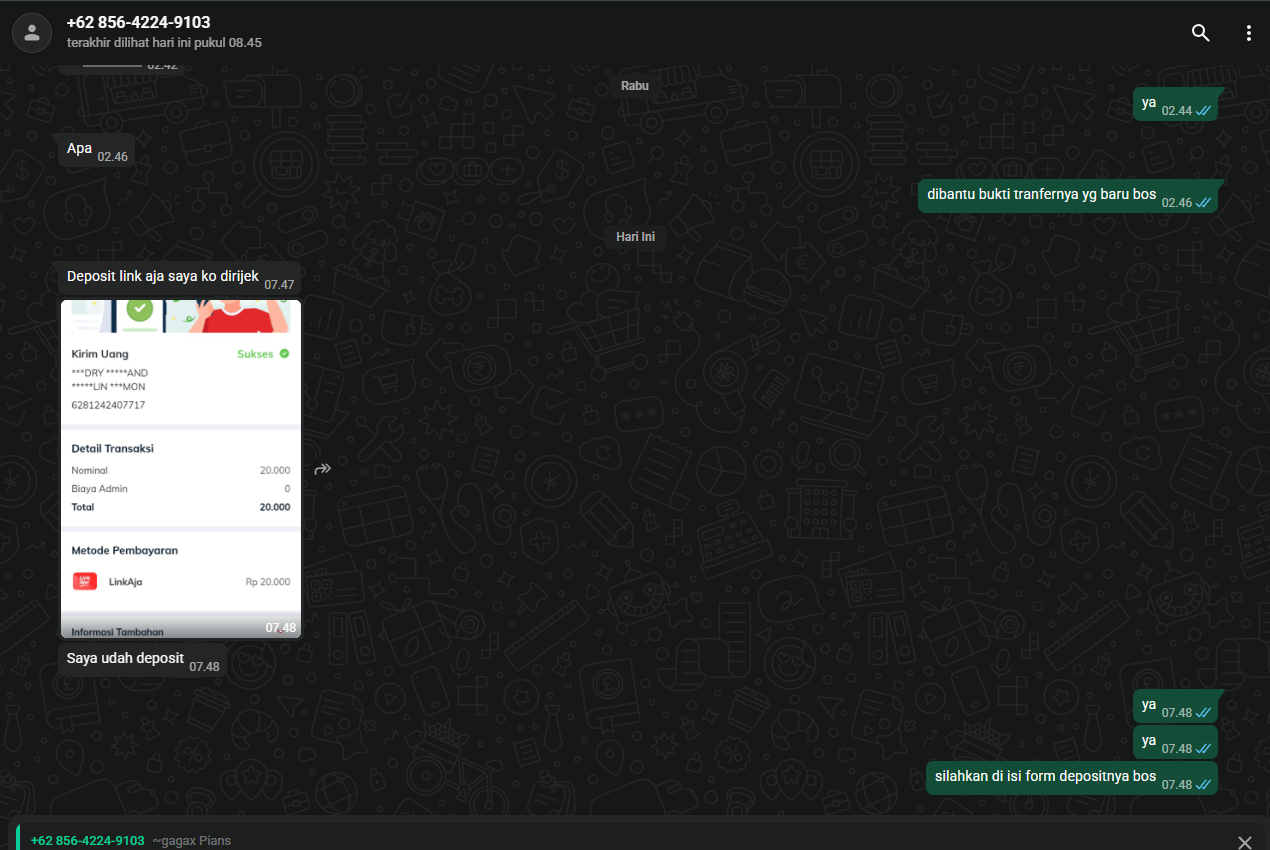The height and width of the screenshot is (850, 1270).
Task: Click '~gagax Pians' name in reply bar
Action: [x=192, y=841]
